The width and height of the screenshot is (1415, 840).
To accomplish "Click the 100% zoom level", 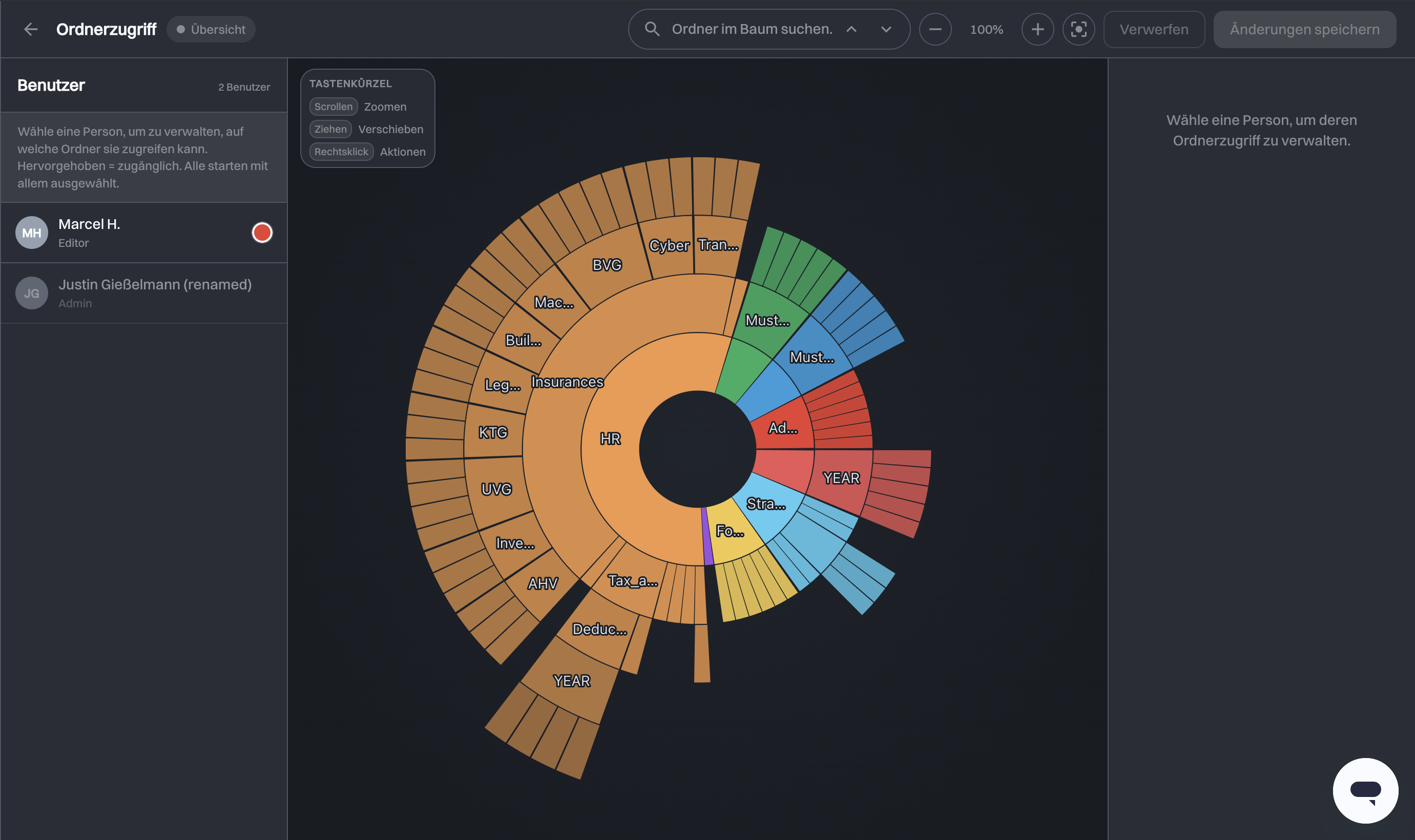I will (x=987, y=29).
